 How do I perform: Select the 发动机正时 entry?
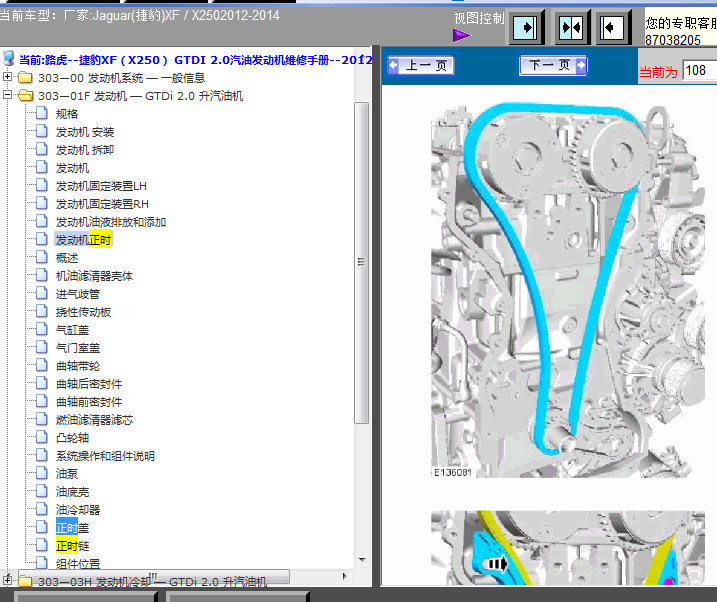click(x=83, y=240)
